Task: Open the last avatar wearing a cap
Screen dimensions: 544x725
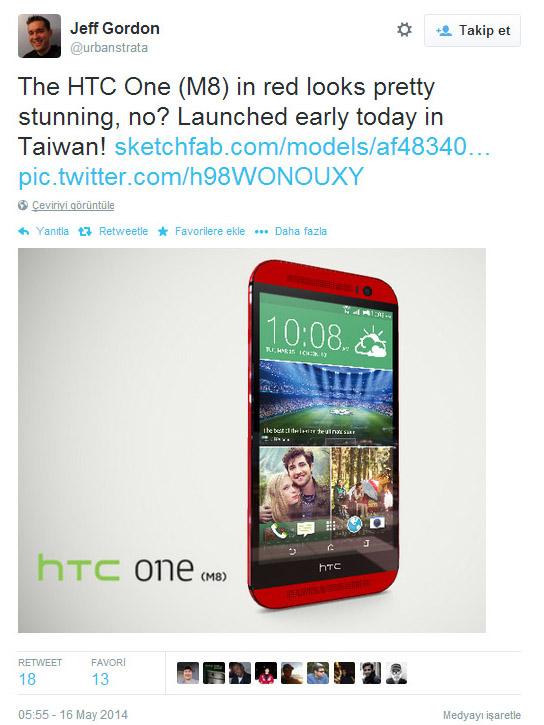Action: pos(396,673)
